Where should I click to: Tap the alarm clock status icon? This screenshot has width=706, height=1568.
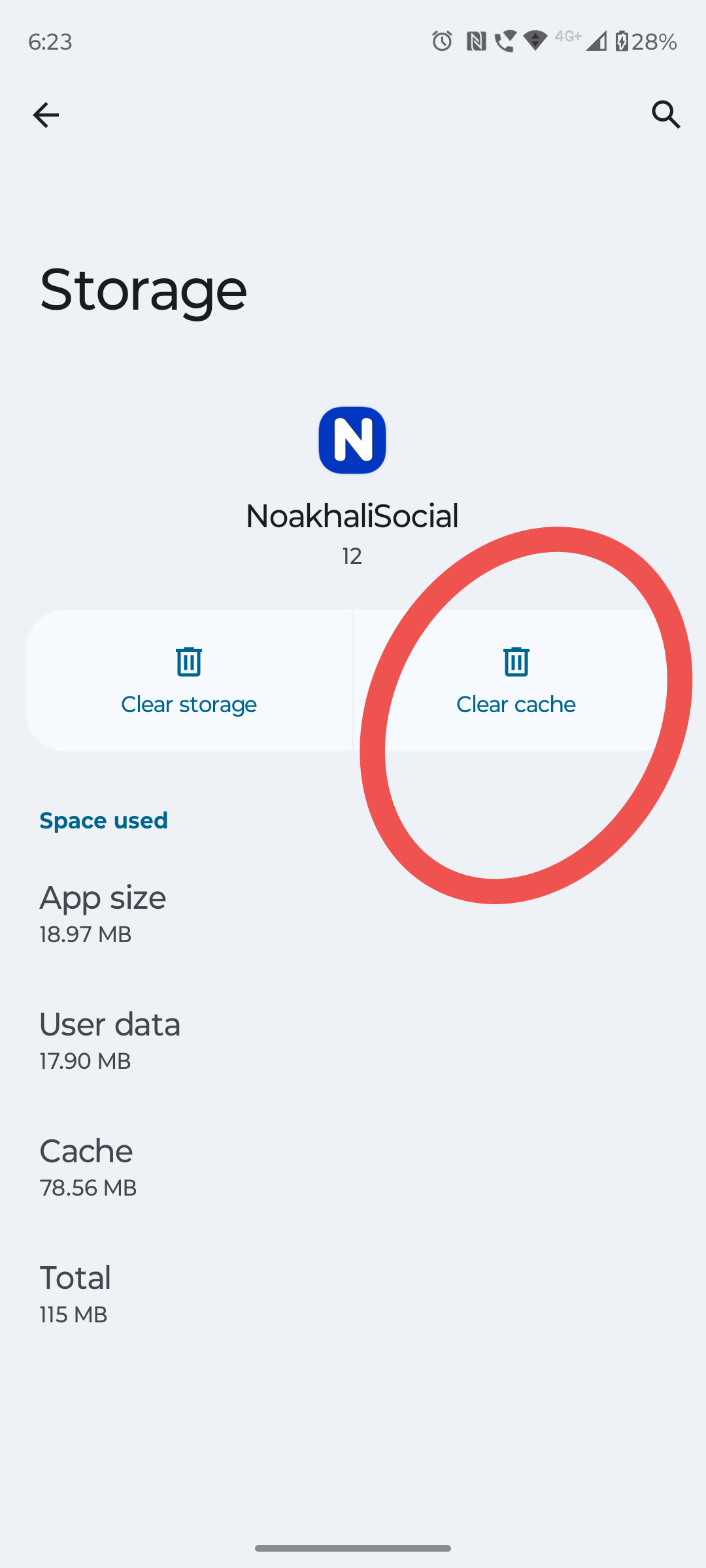(442, 42)
